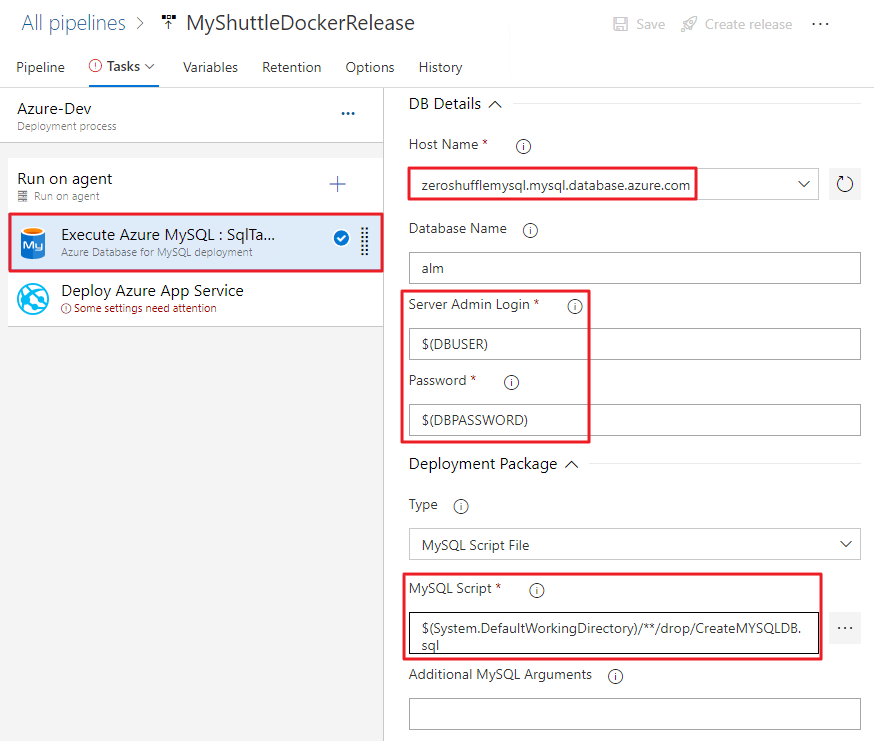Select the Execute Azure MySQL task

pos(196,243)
